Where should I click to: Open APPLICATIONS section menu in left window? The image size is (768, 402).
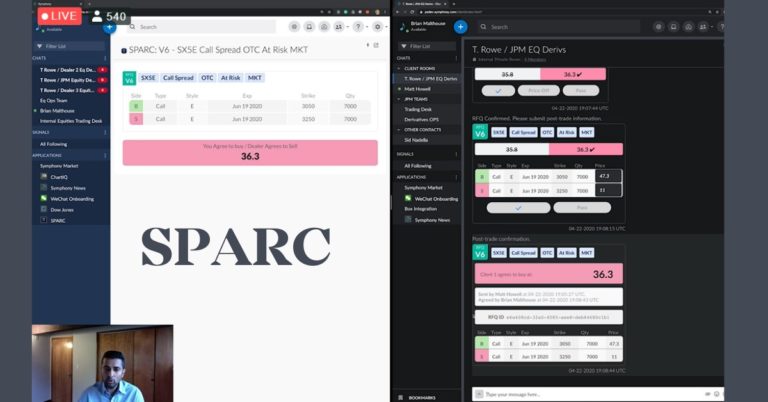click(105, 155)
